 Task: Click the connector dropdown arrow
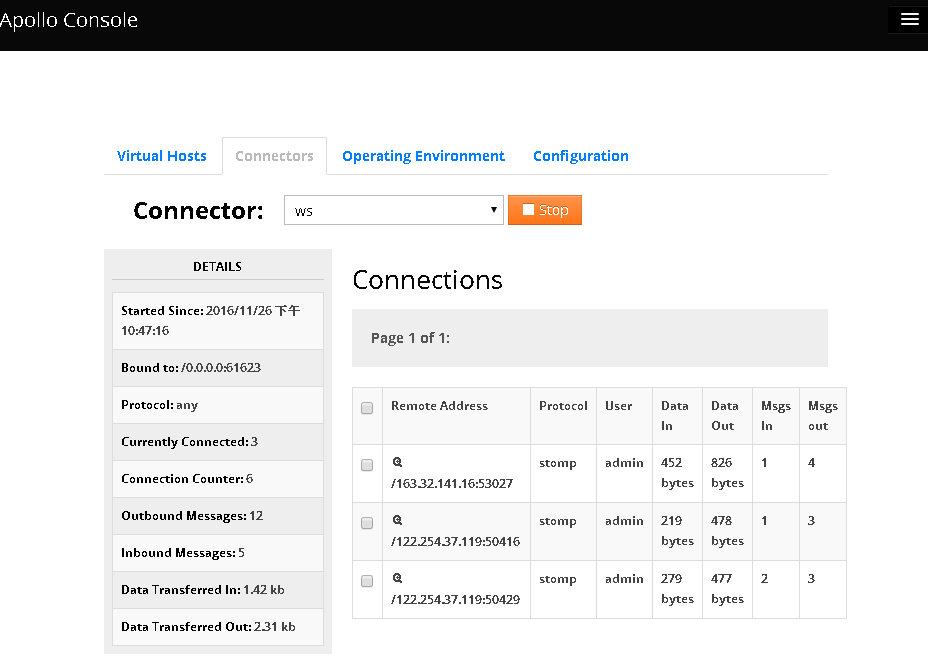click(x=493, y=210)
